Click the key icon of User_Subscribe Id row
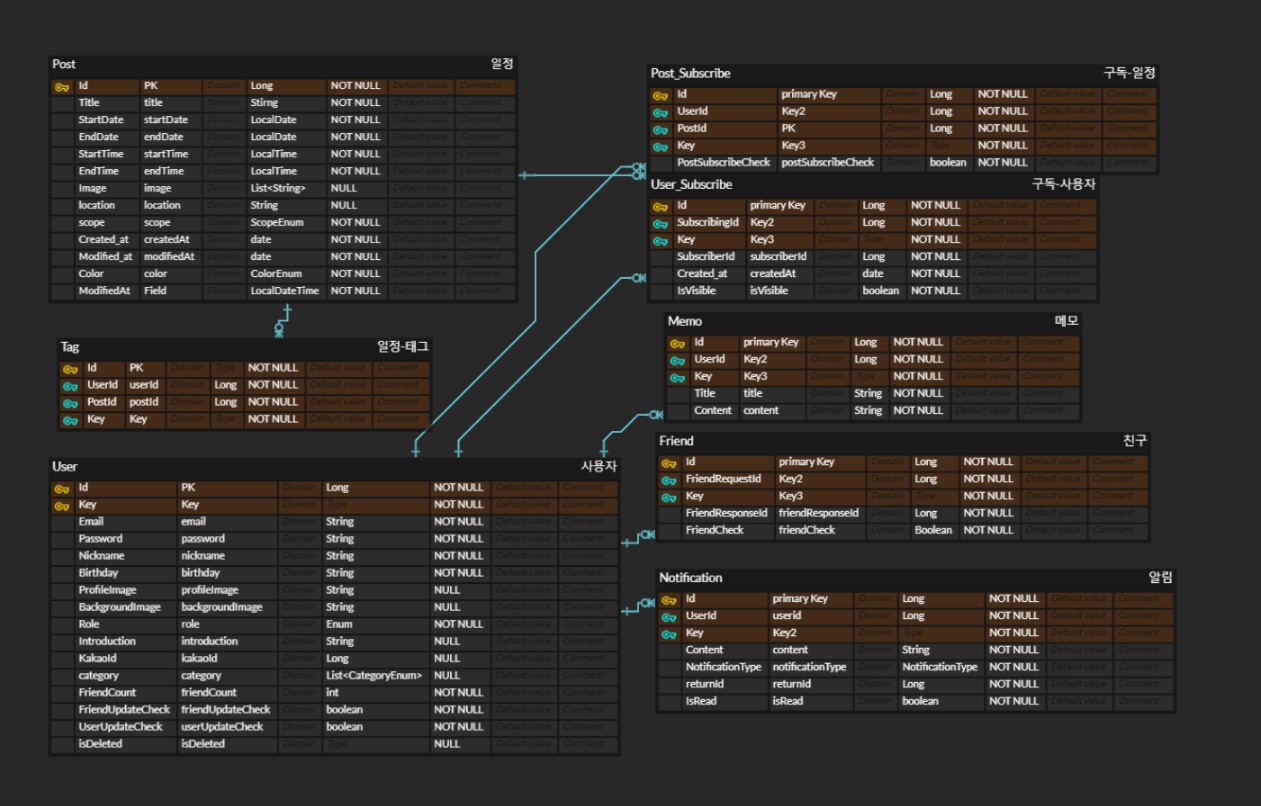The image size is (1261, 806). pyautogui.click(x=660, y=206)
